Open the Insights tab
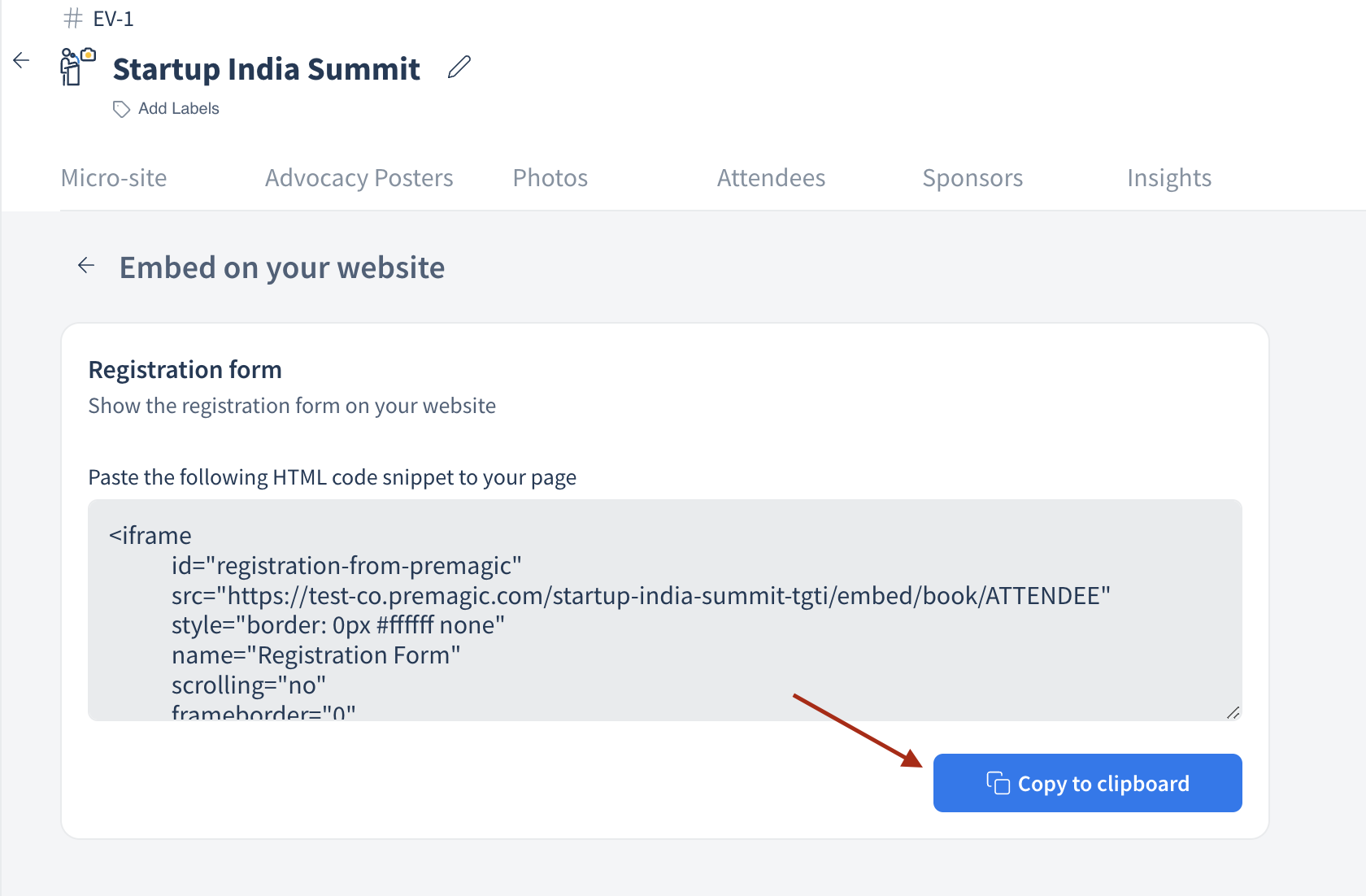1366x896 pixels. pyautogui.click(x=1169, y=178)
